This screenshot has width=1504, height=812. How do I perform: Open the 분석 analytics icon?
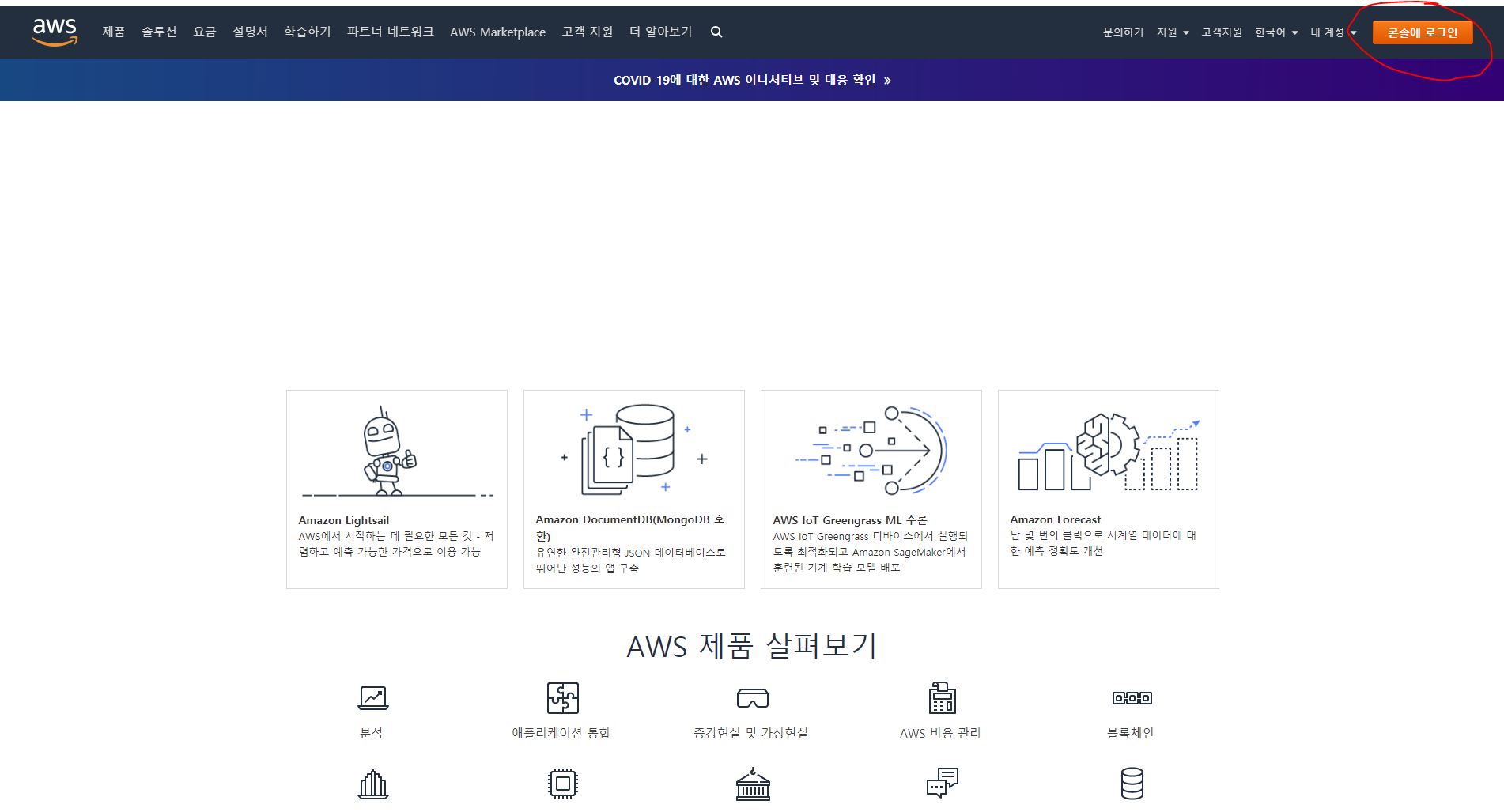click(372, 698)
